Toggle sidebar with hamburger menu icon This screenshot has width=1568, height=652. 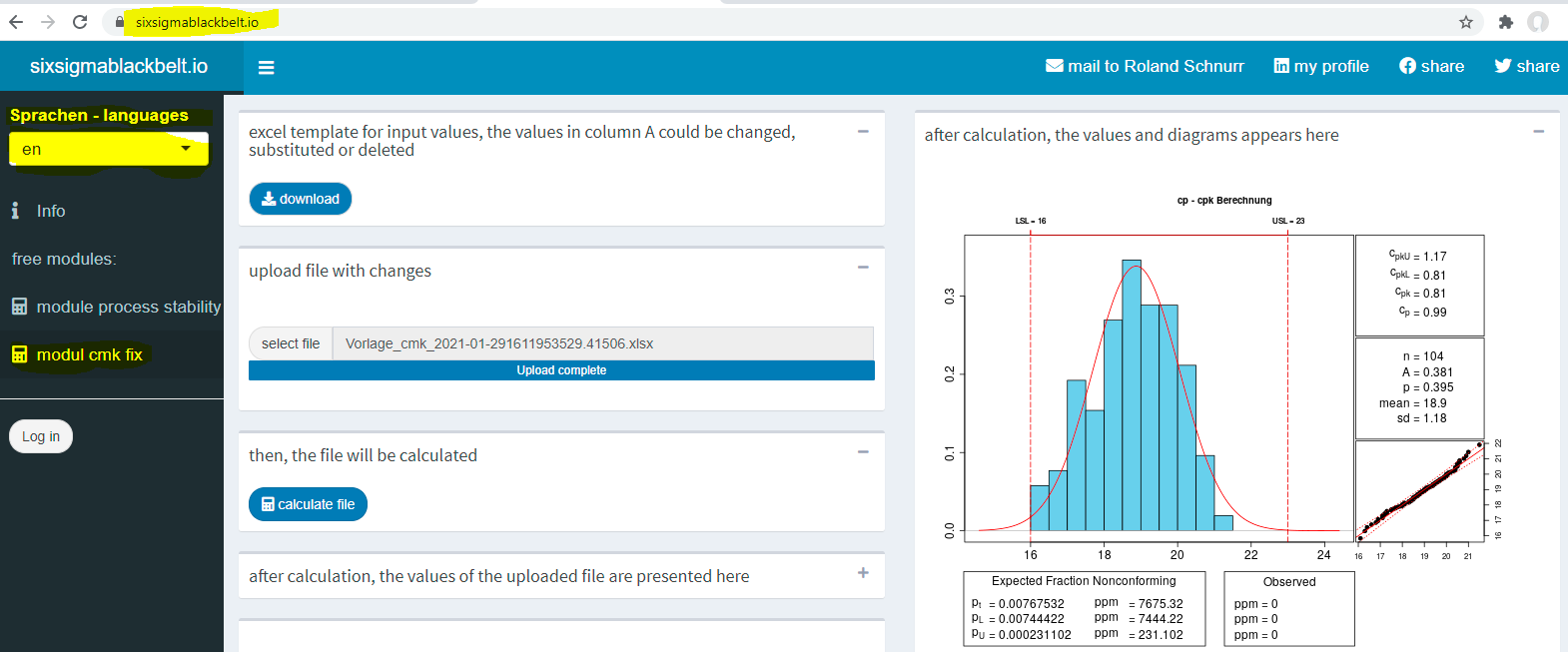point(266,68)
